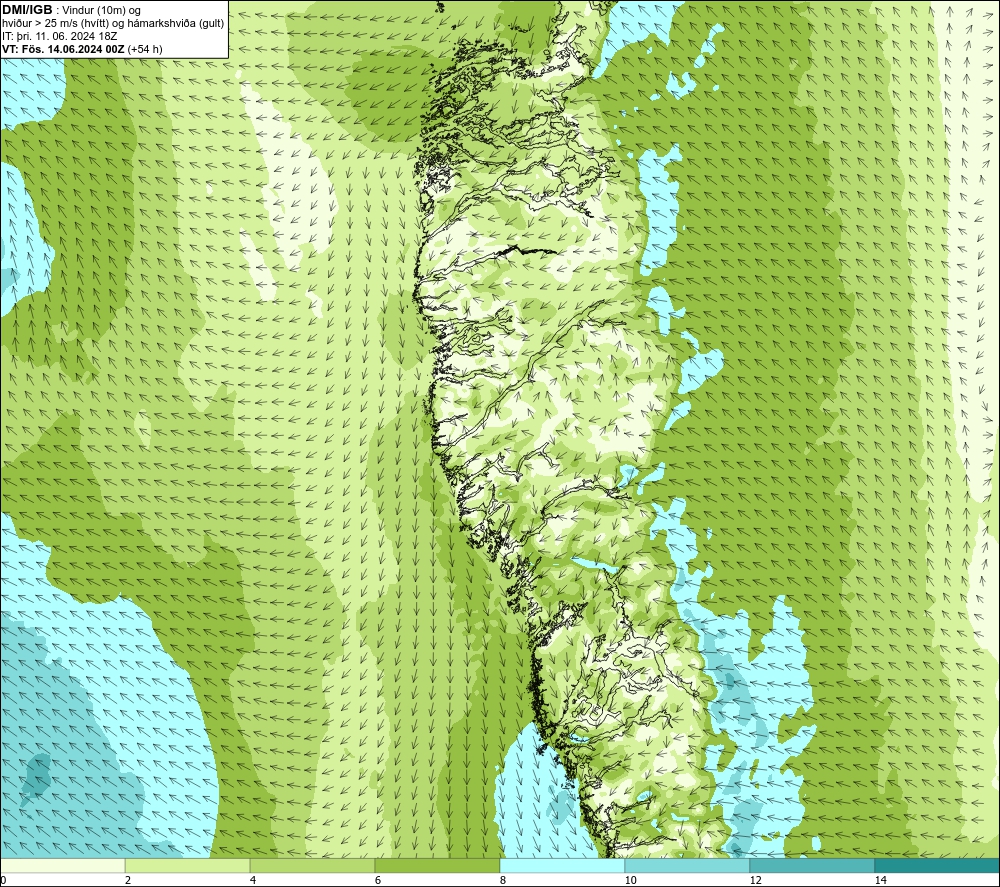Click the "hviður > 25 m/s (hvítt)" line
The width and height of the screenshot is (1000, 887).
click(x=55, y=24)
